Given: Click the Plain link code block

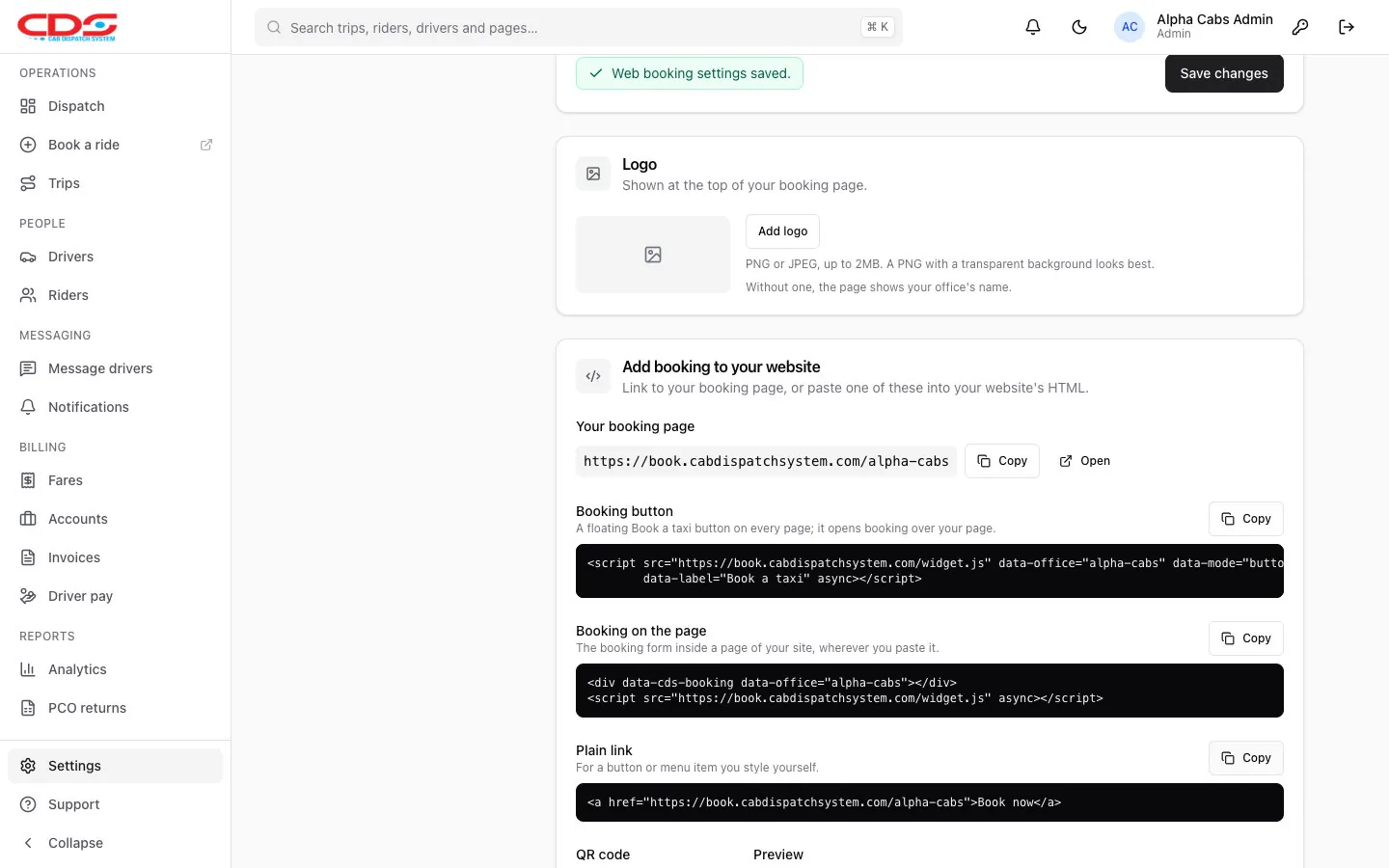Looking at the screenshot, I should (x=930, y=802).
